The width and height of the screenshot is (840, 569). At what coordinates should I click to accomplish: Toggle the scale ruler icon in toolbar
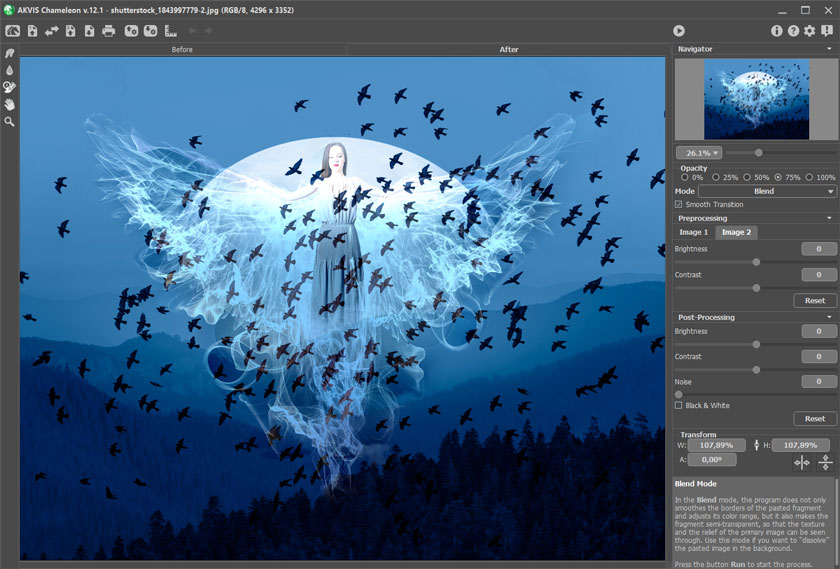[x=170, y=31]
